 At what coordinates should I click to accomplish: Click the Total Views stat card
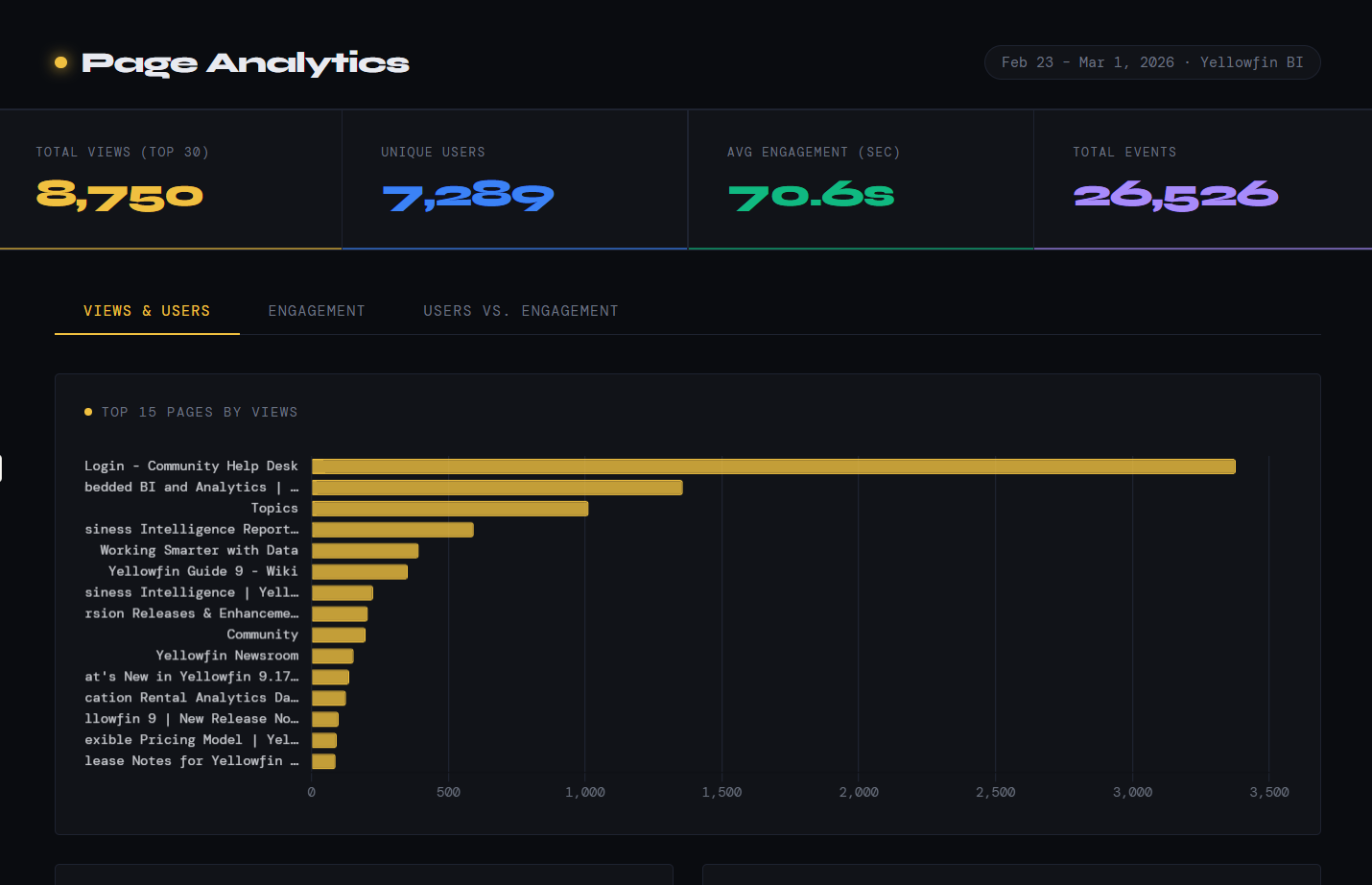pyautogui.click(x=171, y=179)
